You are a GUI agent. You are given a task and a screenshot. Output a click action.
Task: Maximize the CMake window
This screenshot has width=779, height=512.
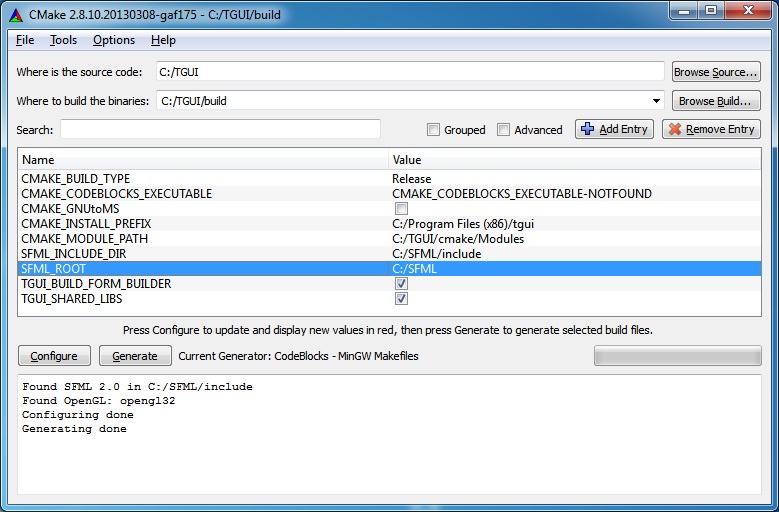[x=711, y=10]
